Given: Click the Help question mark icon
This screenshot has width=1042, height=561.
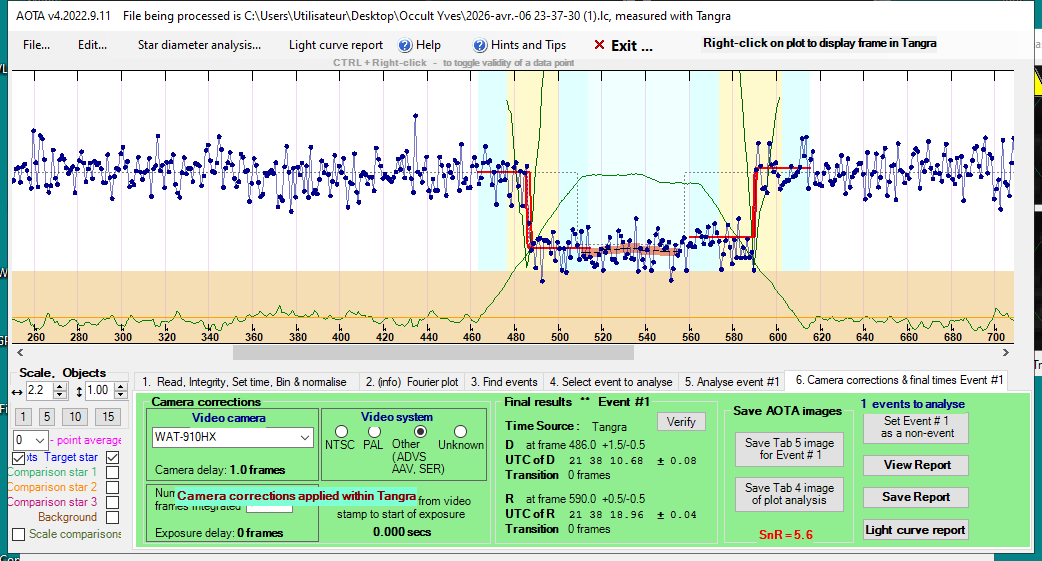Looking at the screenshot, I should tap(405, 45).
